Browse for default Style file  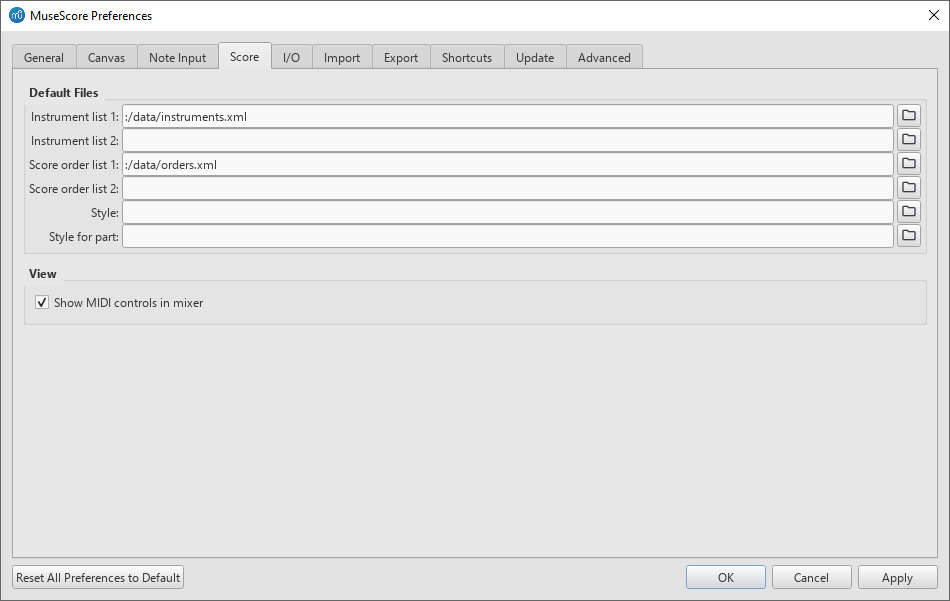pyautogui.click(x=908, y=212)
